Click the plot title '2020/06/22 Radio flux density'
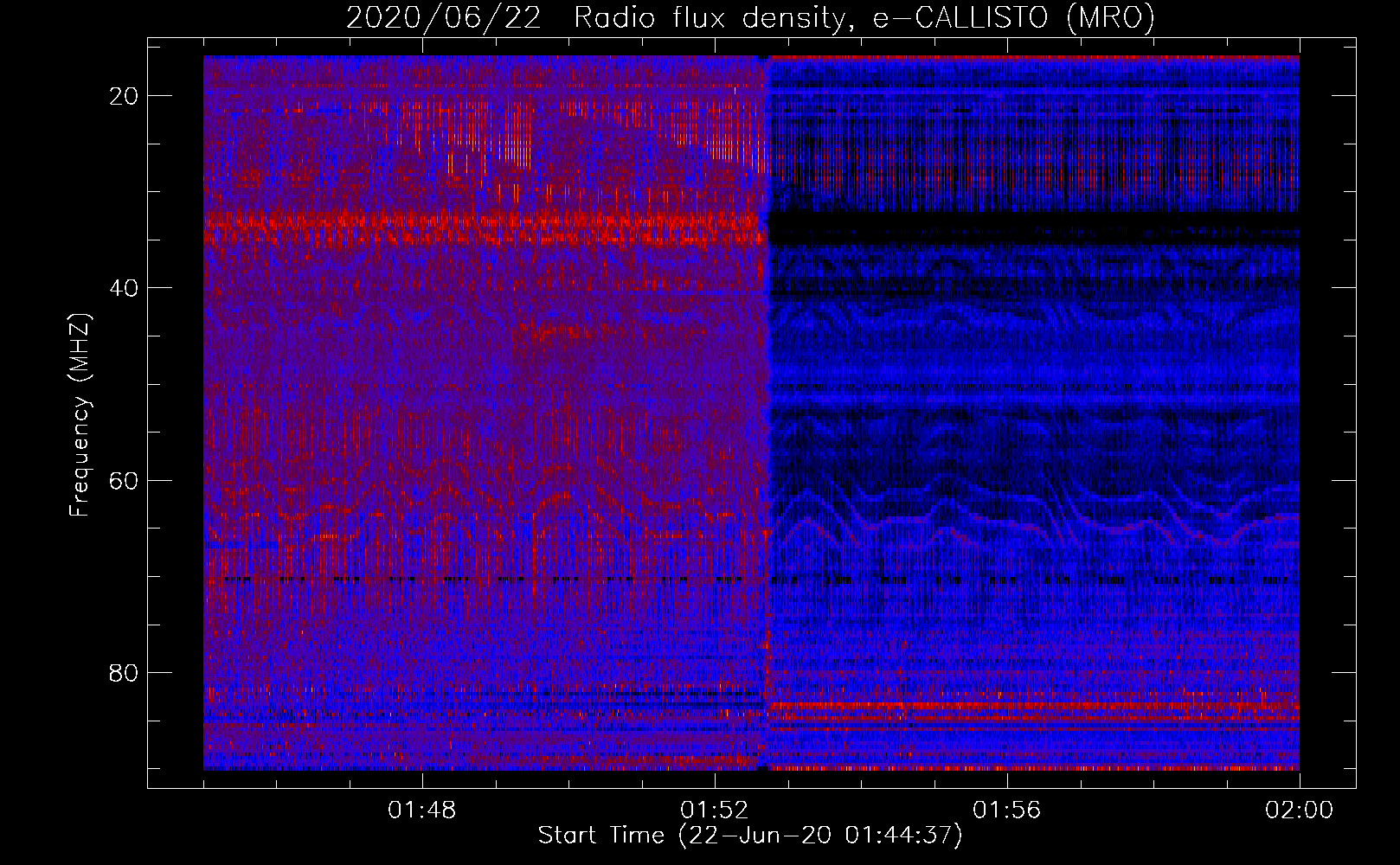Screen dimensions: 1400x865 pyautogui.click(x=750, y=18)
